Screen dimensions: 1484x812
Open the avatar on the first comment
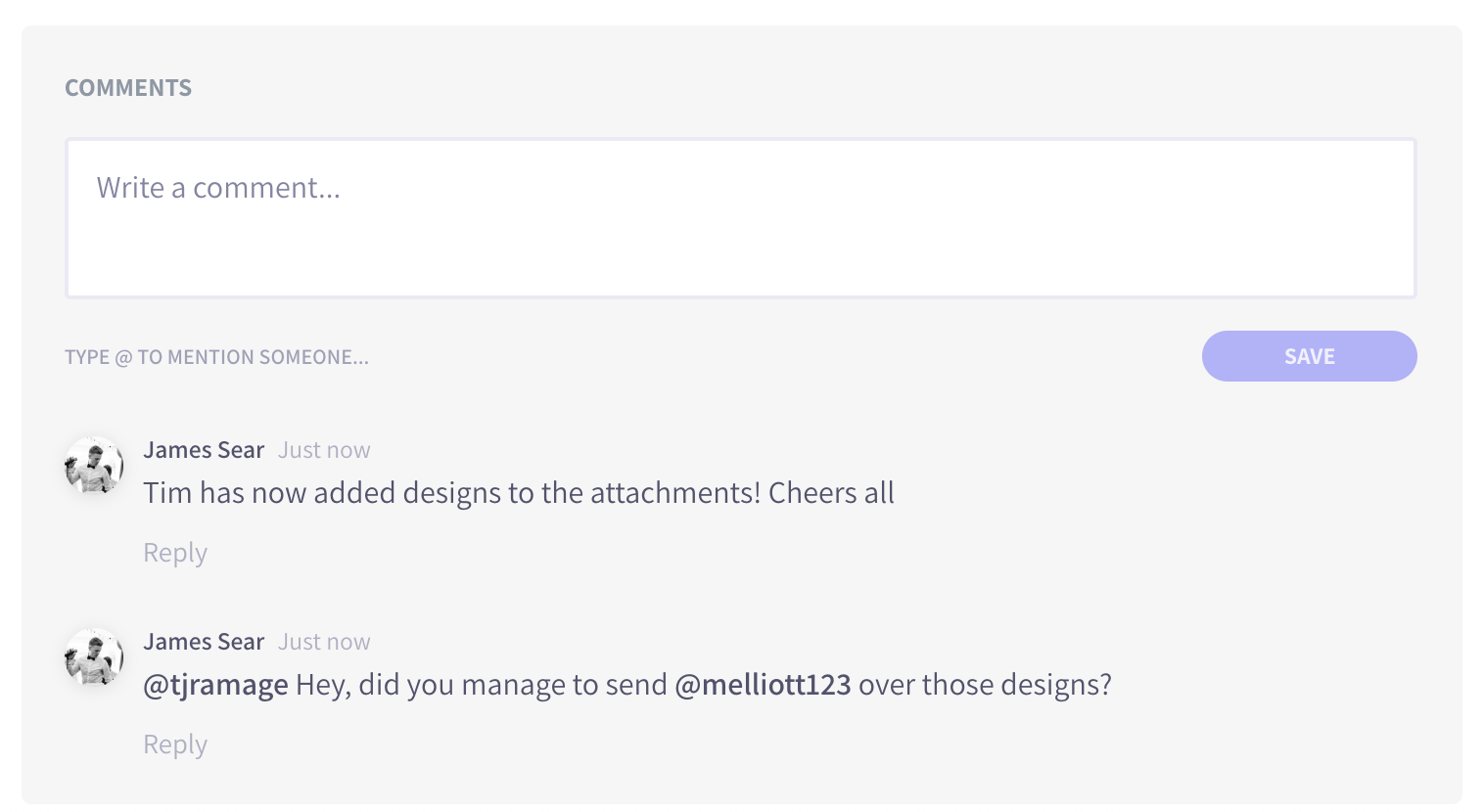click(x=94, y=466)
